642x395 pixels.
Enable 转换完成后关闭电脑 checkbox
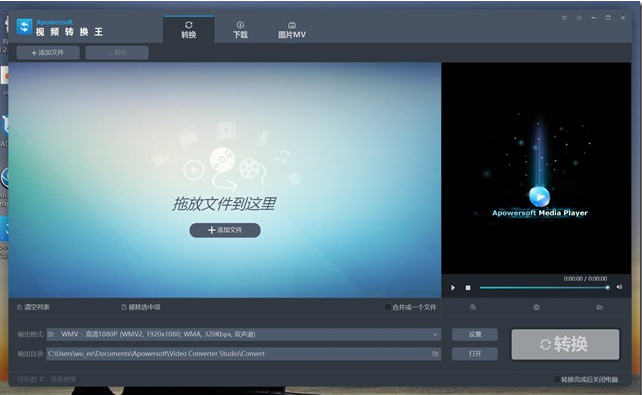coord(557,379)
